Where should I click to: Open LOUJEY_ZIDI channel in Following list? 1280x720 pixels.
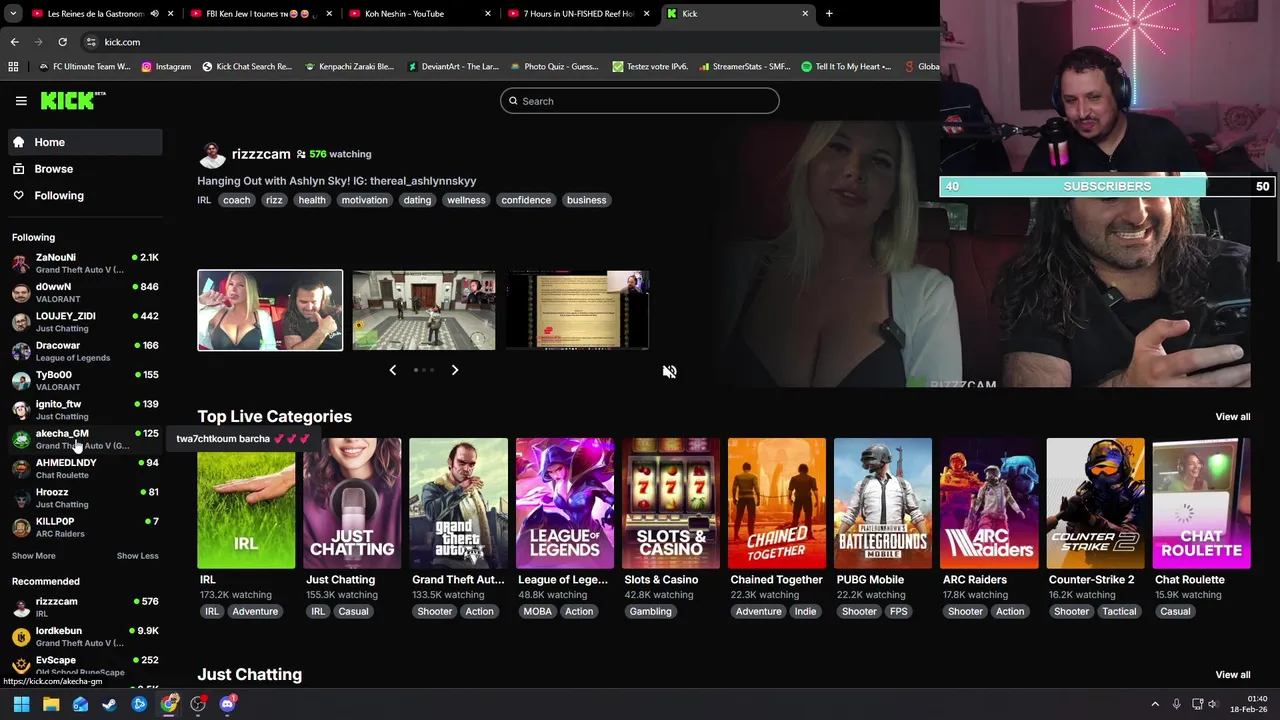(85, 321)
